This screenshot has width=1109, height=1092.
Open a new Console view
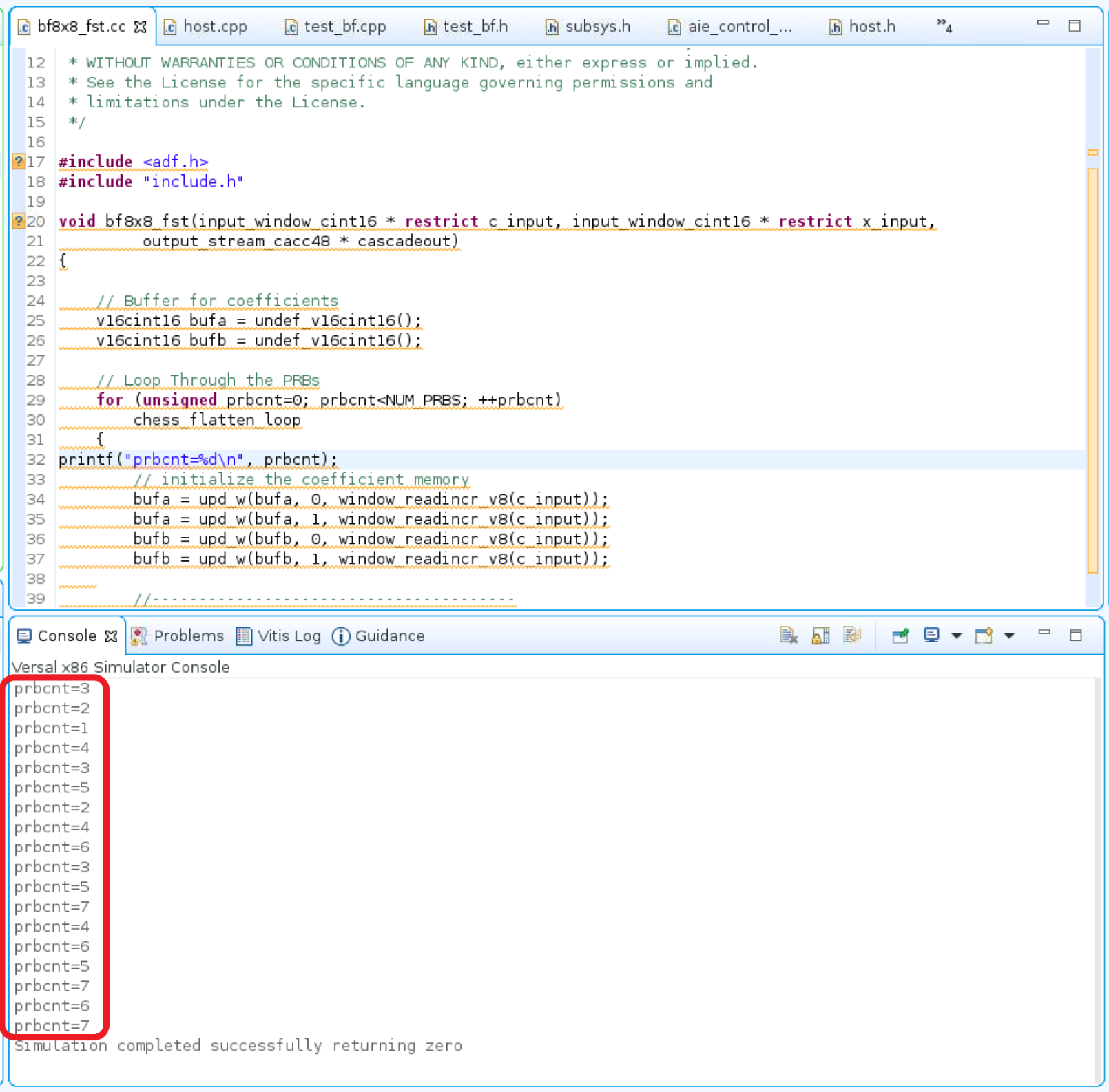tap(986, 636)
